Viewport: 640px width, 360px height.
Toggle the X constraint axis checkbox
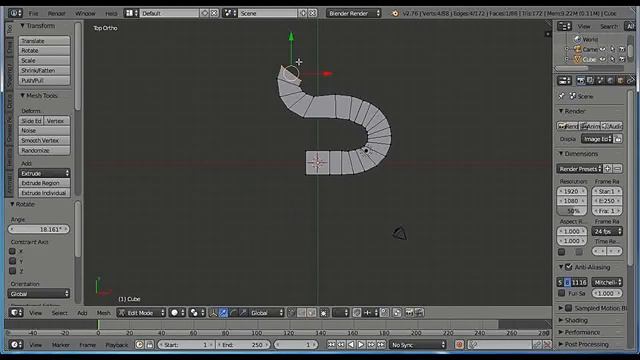[13, 251]
